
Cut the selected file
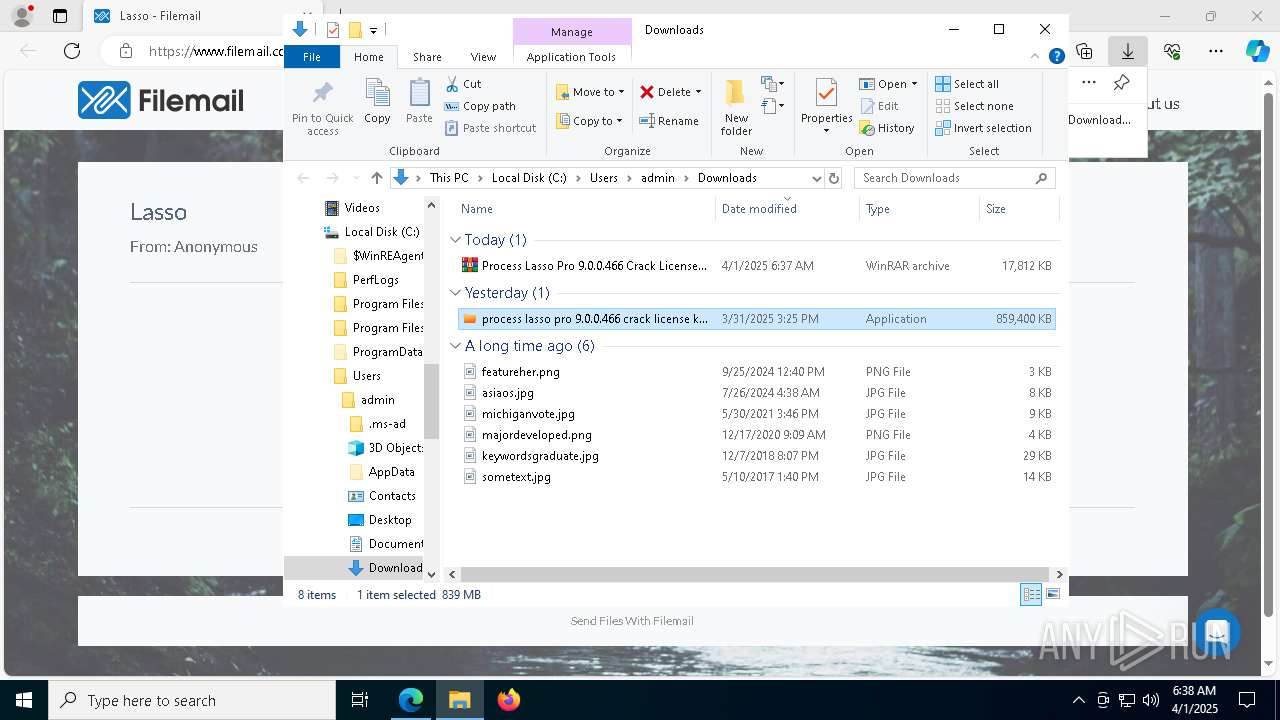[x=463, y=84]
